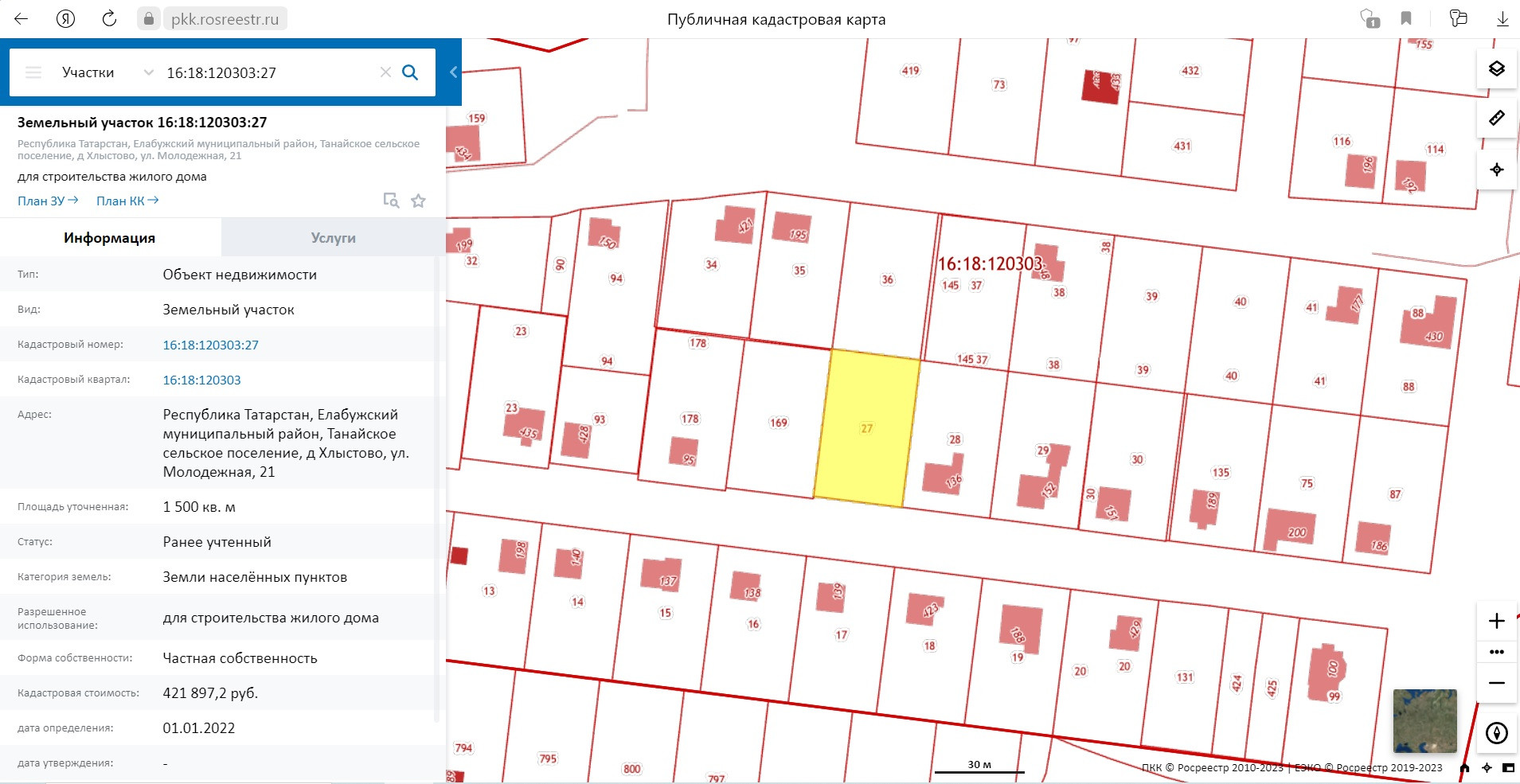
Task: Focus the cadastral number search input
Action: click(268, 72)
